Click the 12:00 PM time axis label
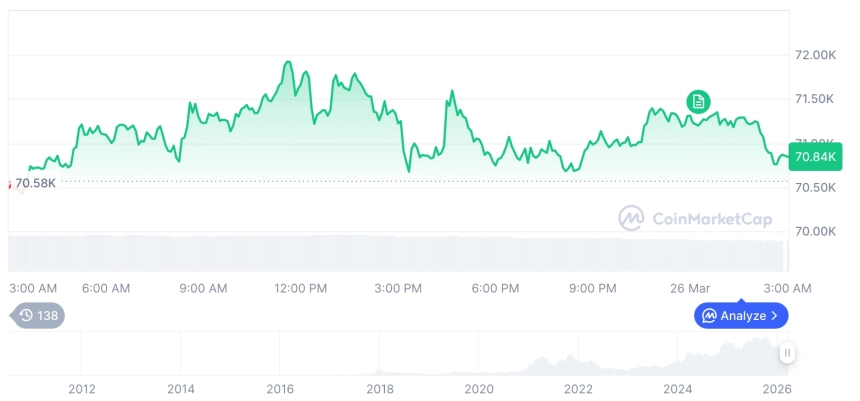Image resolution: width=860 pixels, height=401 pixels. click(x=301, y=288)
